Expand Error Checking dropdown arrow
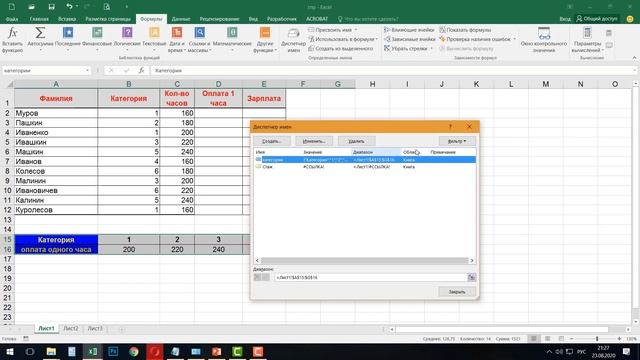Screen dimensions: 640x360 pyautogui.click(x=514, y=39)
